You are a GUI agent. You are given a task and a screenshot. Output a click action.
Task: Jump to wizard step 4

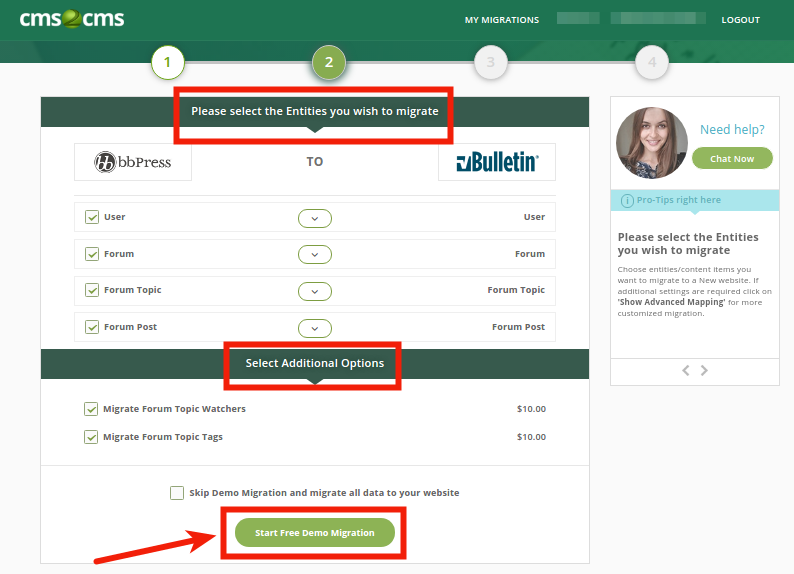652,62
